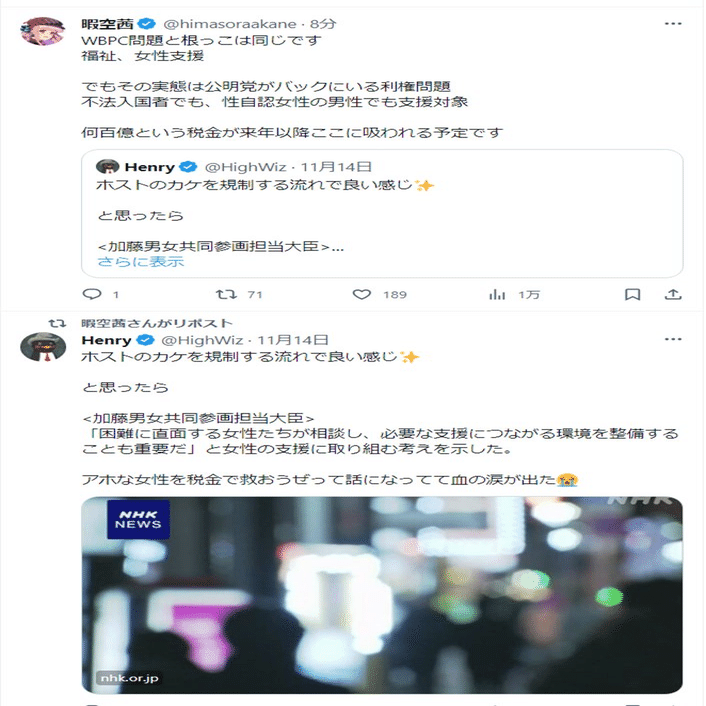Image resolution: width=706 pixels, height=706 pixels.
Task: Open Henry's profile avatar in reposted post
Action: coord(43,347)
